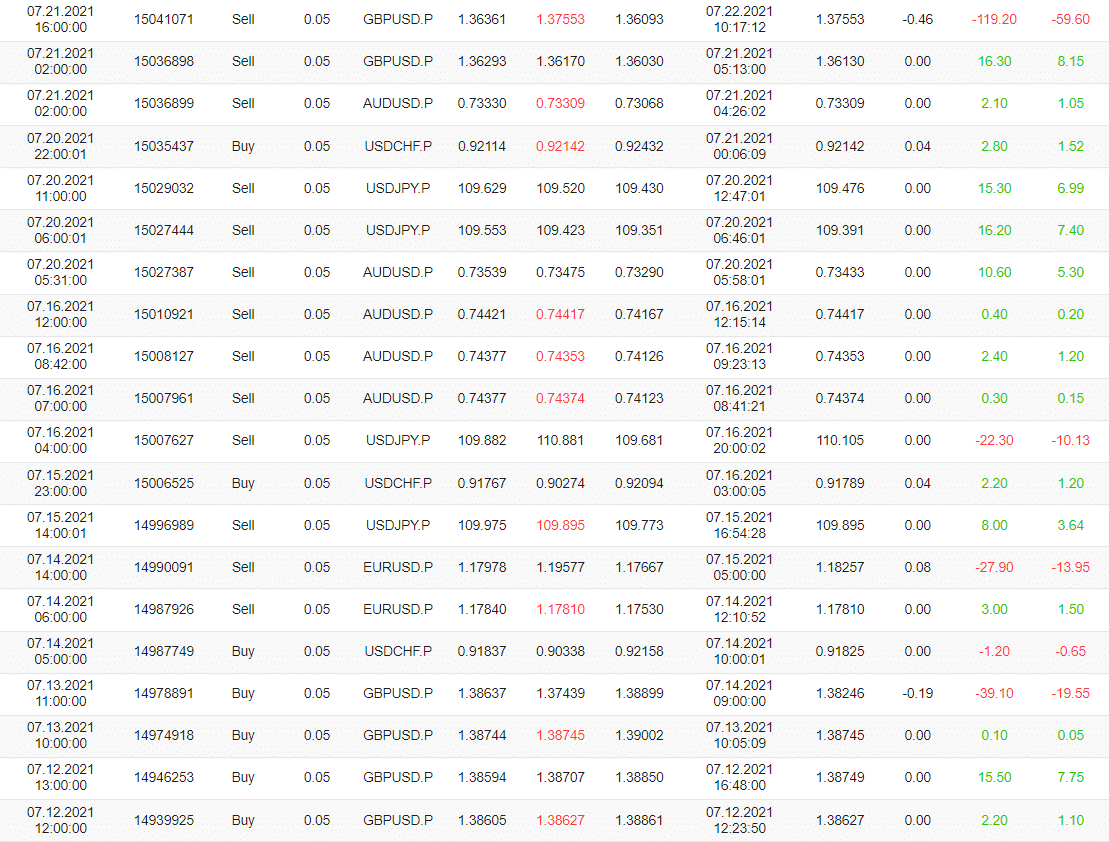Select ticket number 14978891

163,693
